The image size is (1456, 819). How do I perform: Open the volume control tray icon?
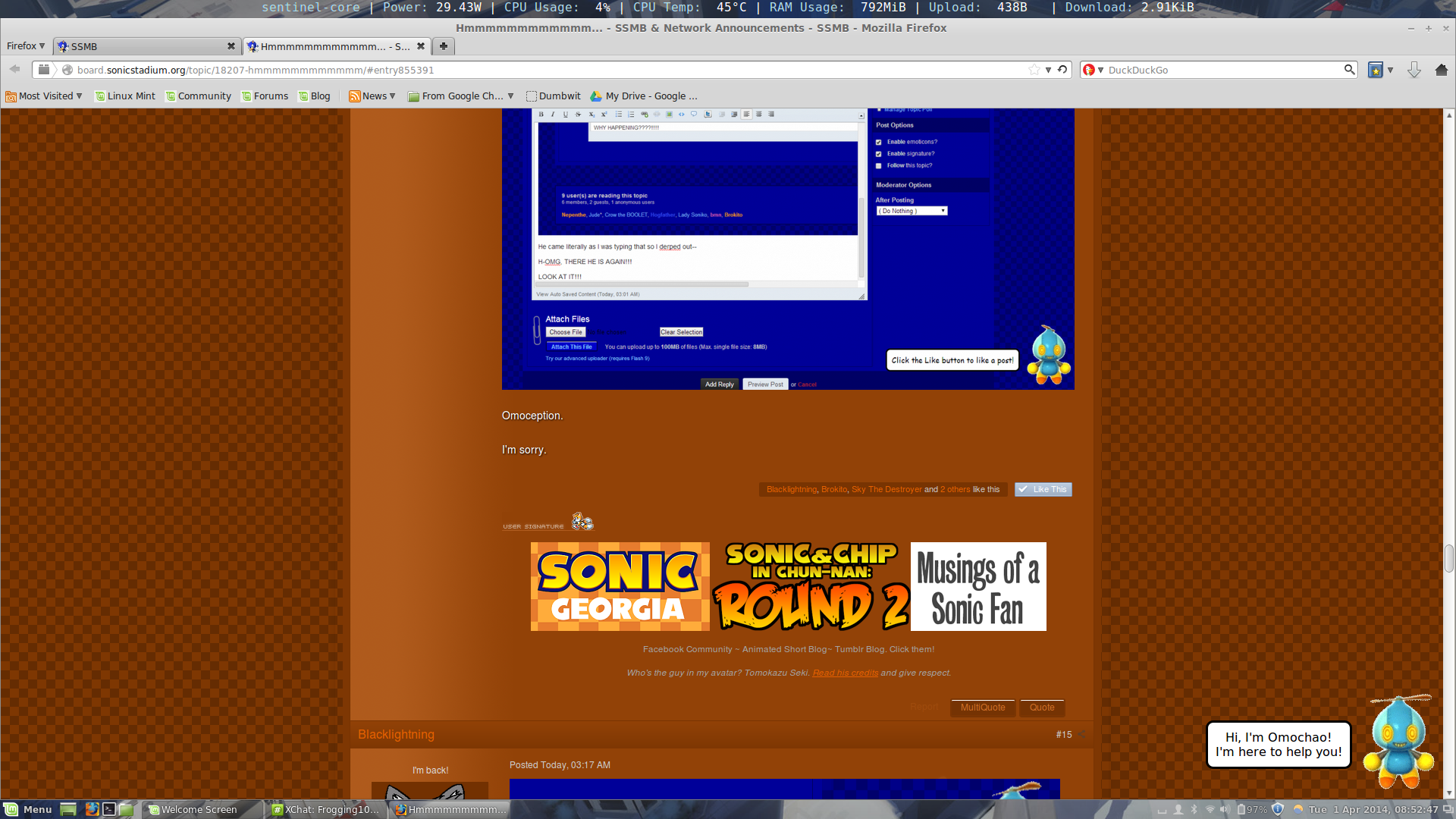point(1224,809)
